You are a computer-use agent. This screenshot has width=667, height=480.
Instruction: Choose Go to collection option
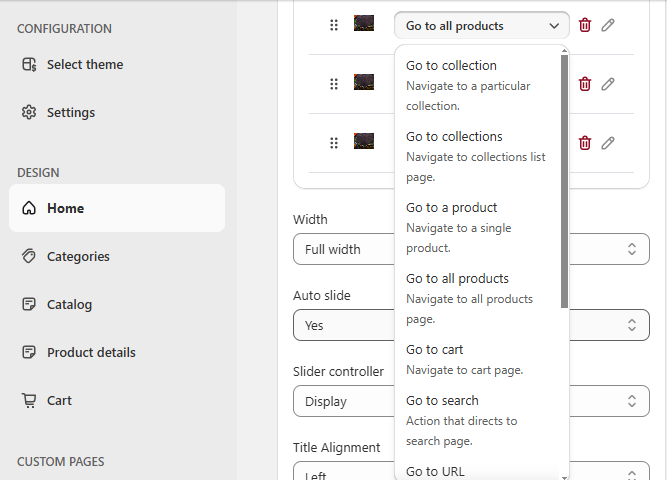pyautogui.click(x=478, y=85)
